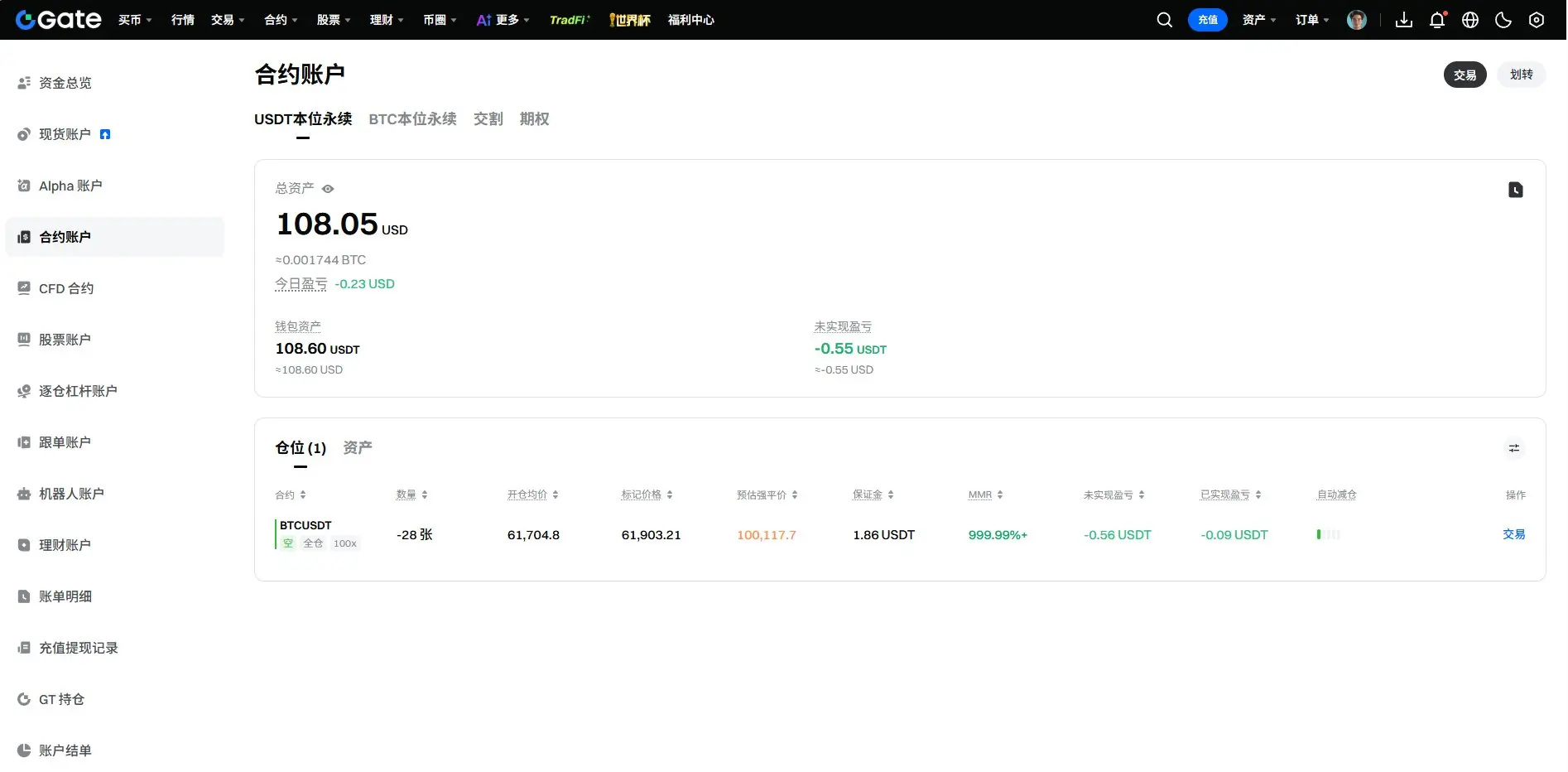Viewport: 1568px width, 772px height.
Task: Switch to USDT本位永续 tab
Action: click(303, 119)
